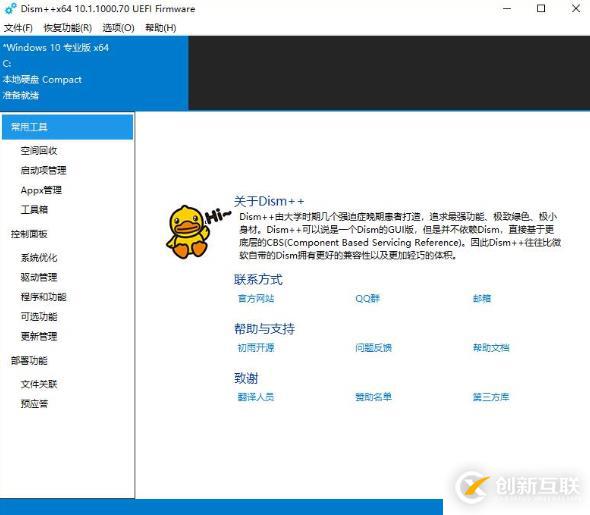590x515 pixels.
Task: Open the QQ群 link
Action: (x=367, y=298)
